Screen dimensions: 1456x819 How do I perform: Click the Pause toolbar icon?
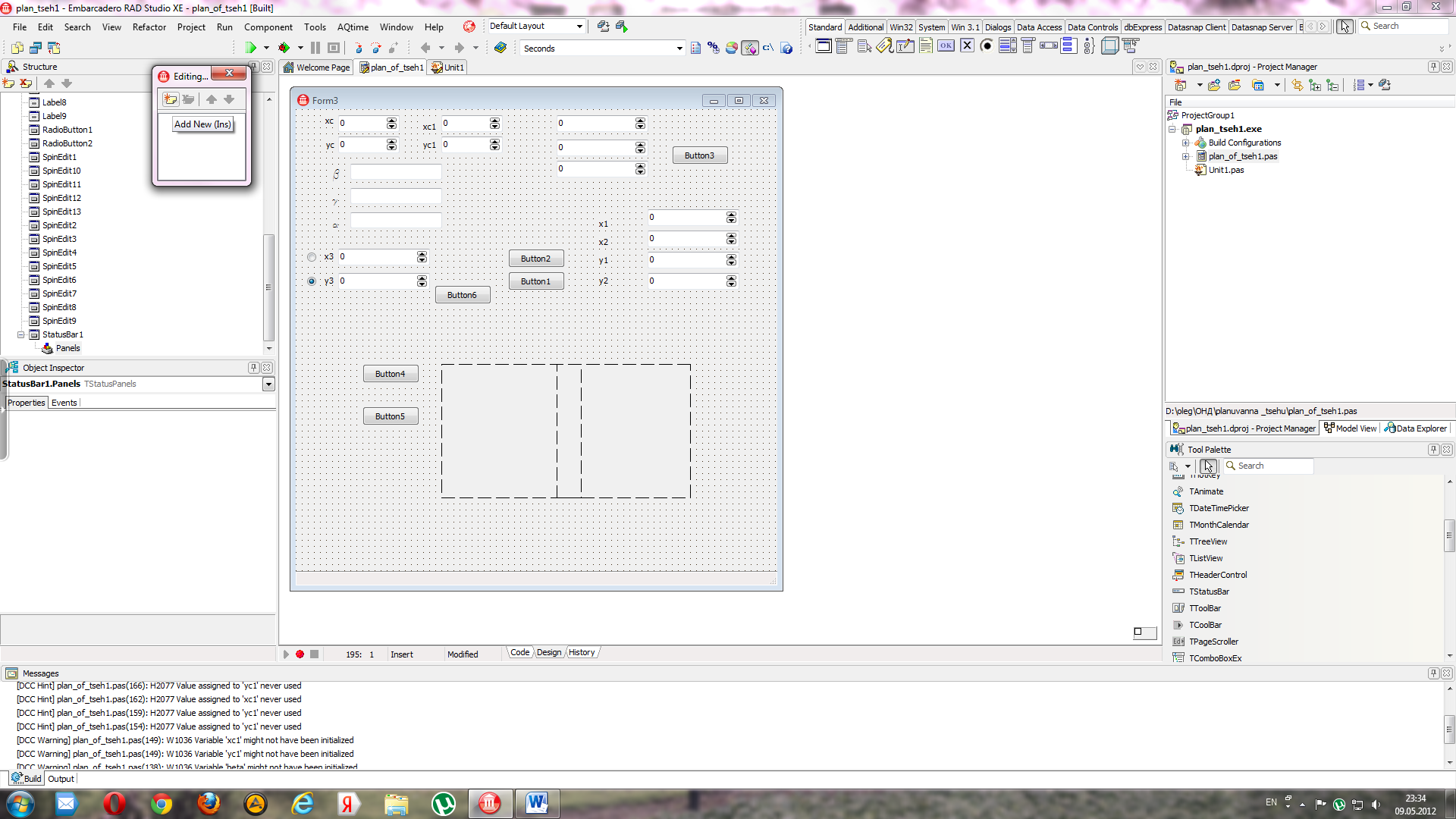click(315, 48)
